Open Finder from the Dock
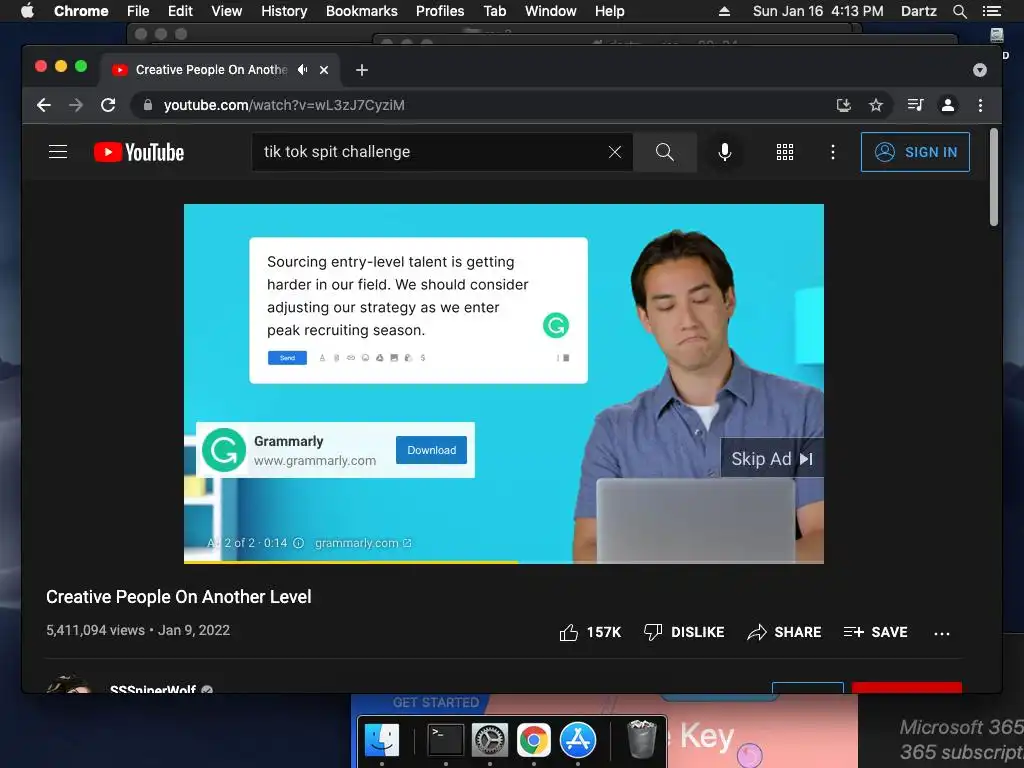 point(381,740)
